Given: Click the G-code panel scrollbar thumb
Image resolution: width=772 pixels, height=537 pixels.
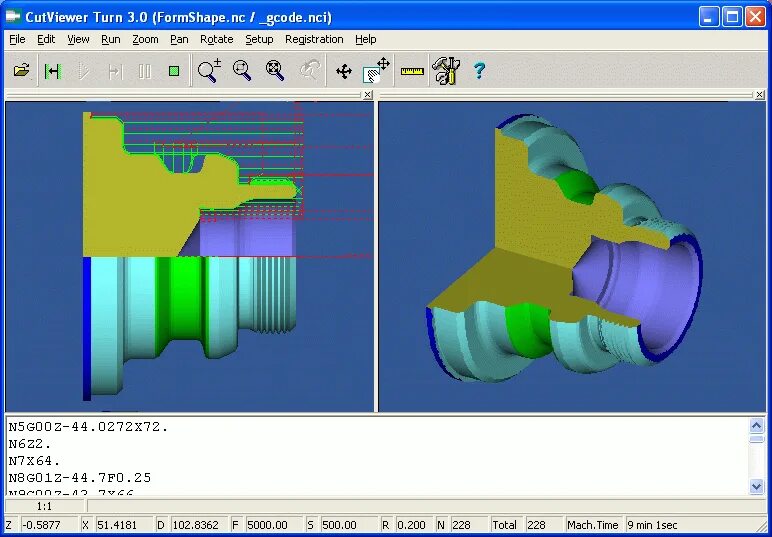Looking at the screenshot, I should [757, 439].
